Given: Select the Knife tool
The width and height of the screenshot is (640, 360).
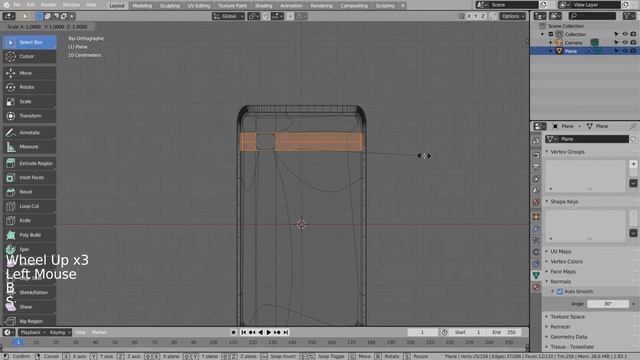Looking at the screenshot, I should (x=29, y=220).
